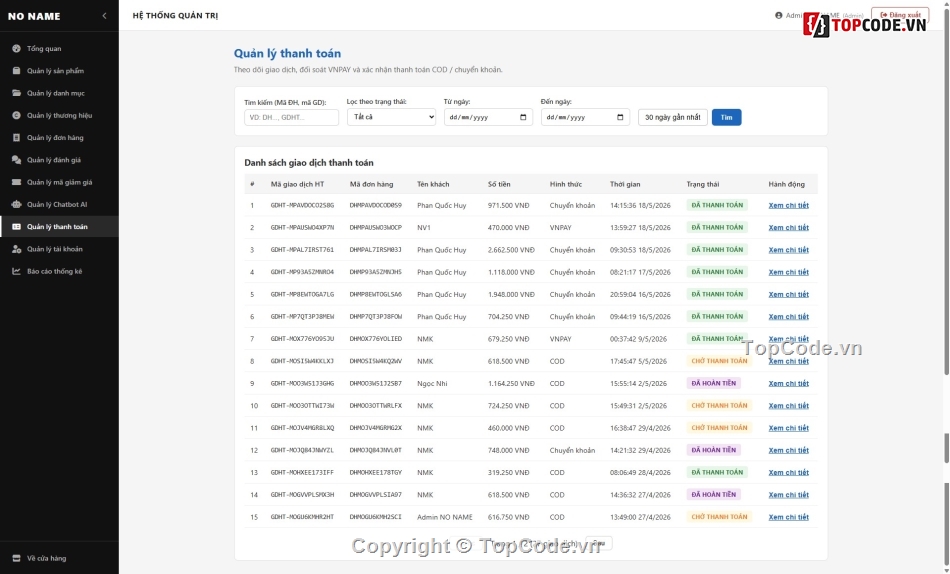Click transaction code GDHT-MOGVVPLSMX3H

tap(302, 495)
